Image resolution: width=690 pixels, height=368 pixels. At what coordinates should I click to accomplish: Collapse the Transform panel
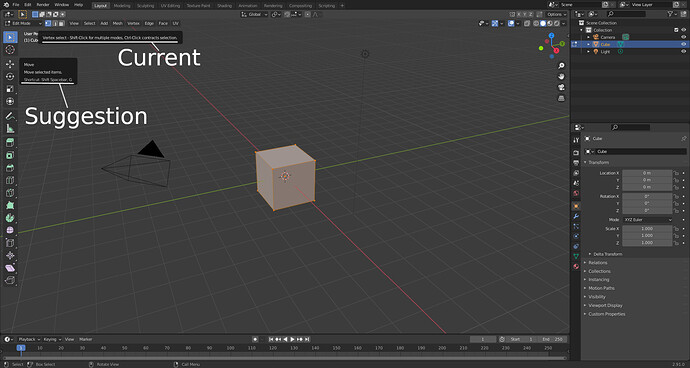point(598,162)
